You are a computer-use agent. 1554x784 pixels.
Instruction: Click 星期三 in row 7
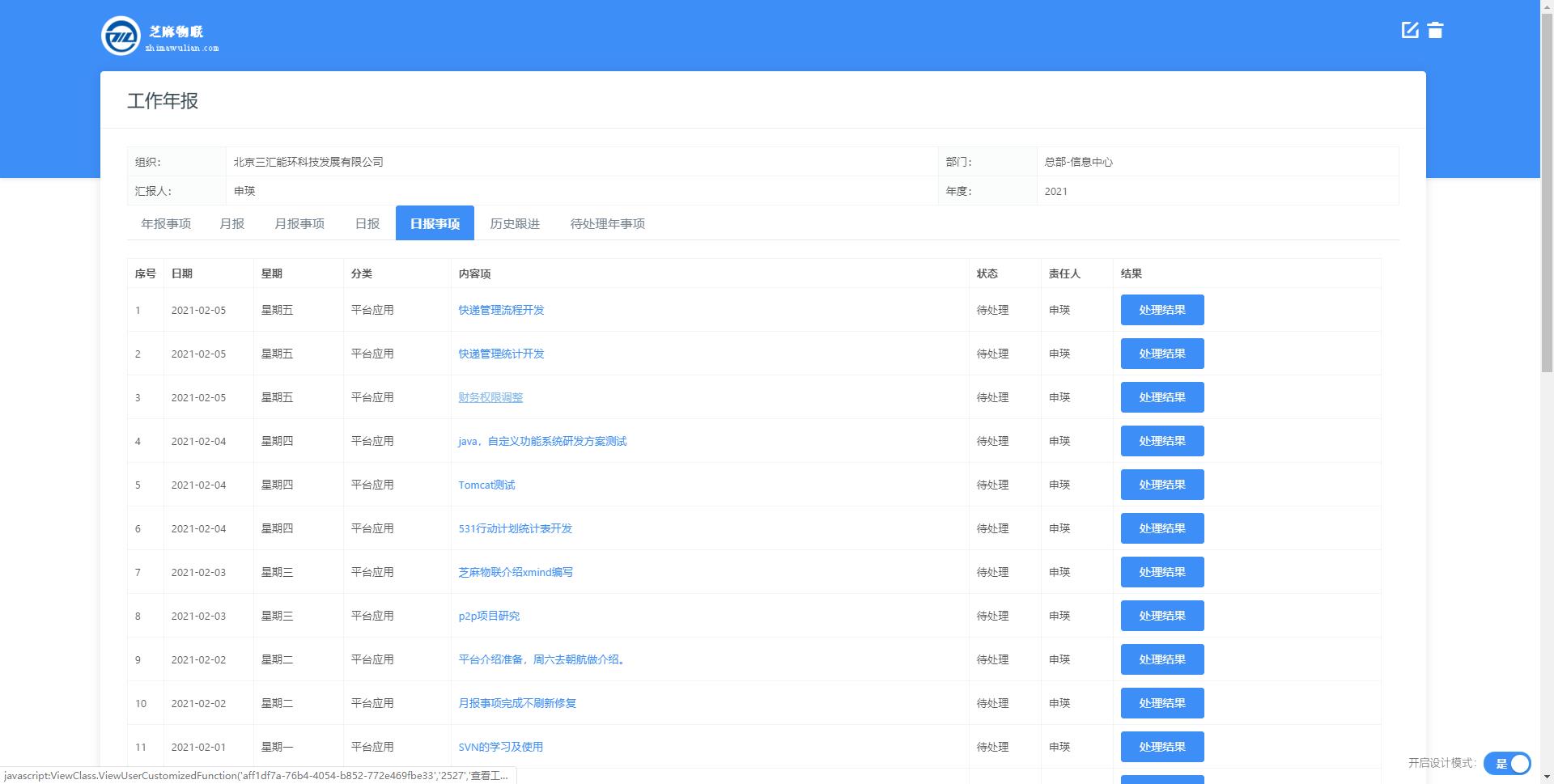coord(277,572)
